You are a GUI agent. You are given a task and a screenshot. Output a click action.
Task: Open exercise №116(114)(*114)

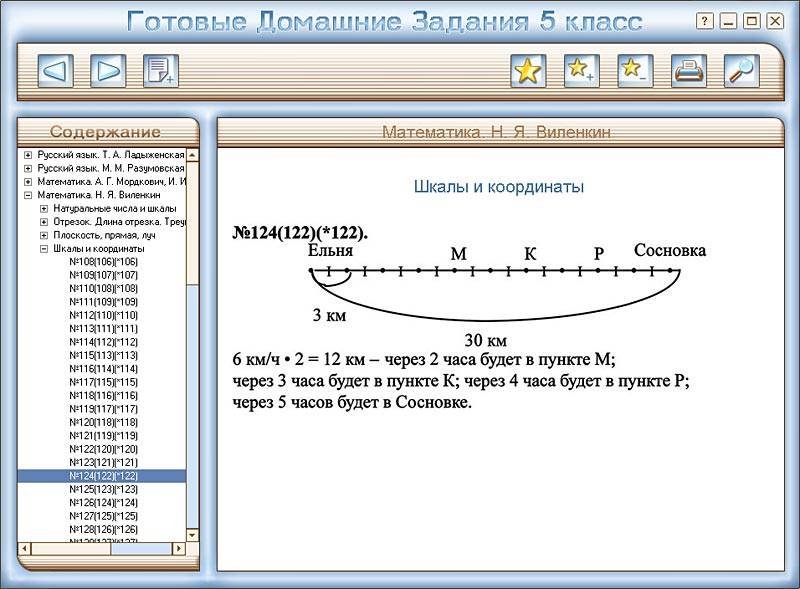pyautogui.click(x=104, y=369)
